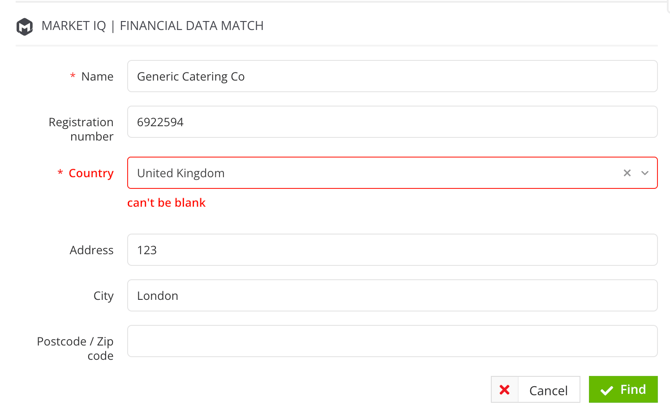Viewport: 670px width, 418px height.
Task: Expand the Country dropdown chevron
Action: click(x=645, y=173)
